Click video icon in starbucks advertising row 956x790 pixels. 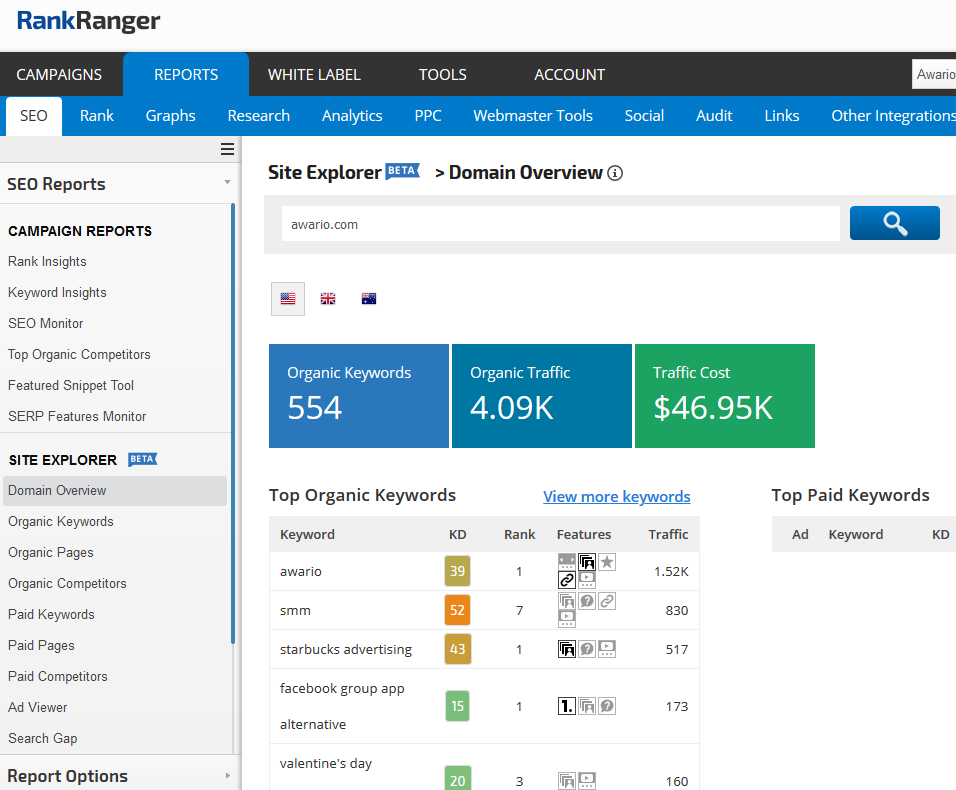point(607,649)
